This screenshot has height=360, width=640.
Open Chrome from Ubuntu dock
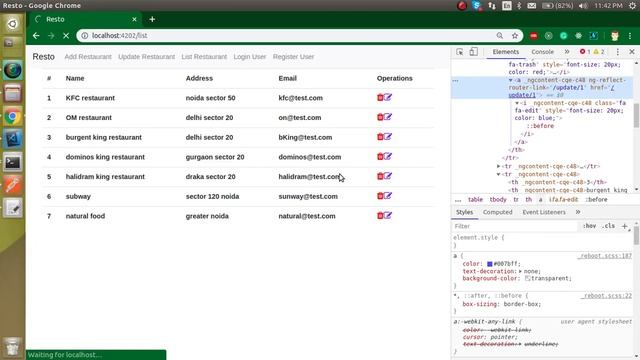13,117
